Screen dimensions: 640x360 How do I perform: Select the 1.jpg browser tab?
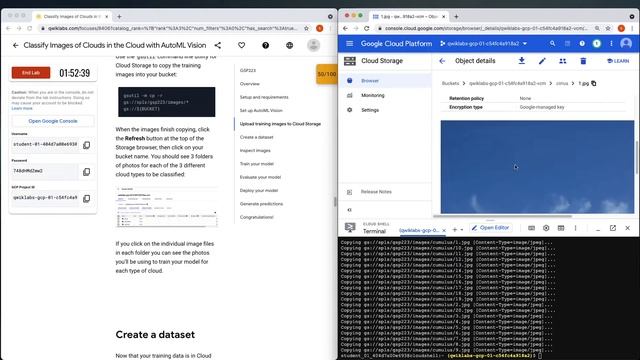409,16
